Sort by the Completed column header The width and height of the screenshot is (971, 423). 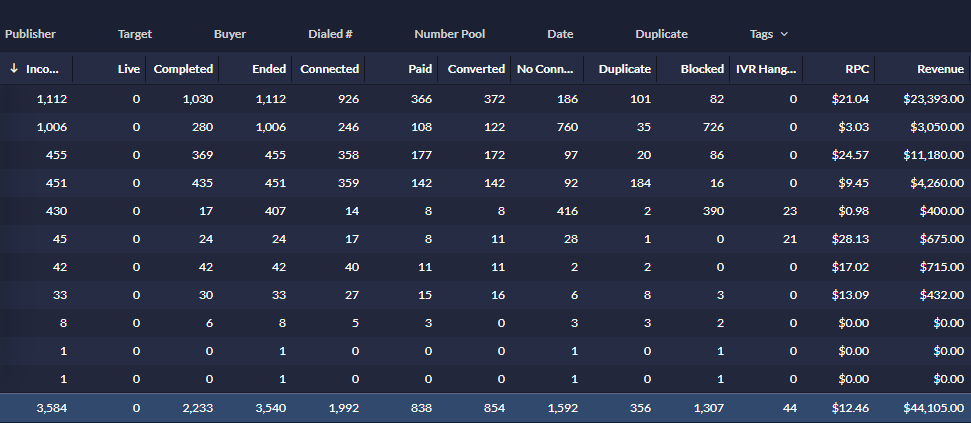(182, 69)
